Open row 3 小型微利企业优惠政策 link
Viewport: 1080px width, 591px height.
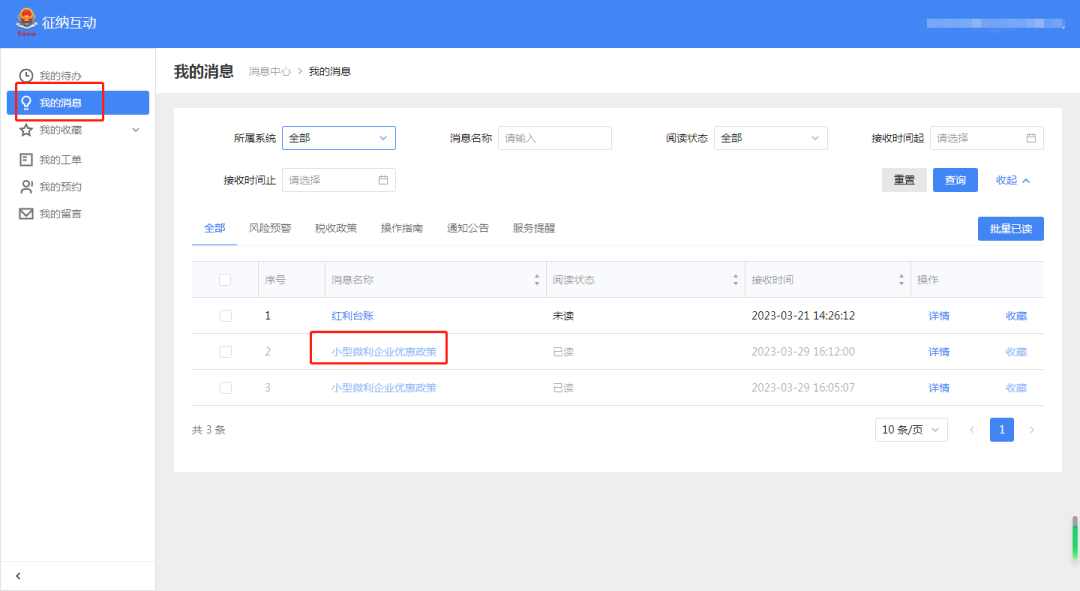click(x=384, y=387)
